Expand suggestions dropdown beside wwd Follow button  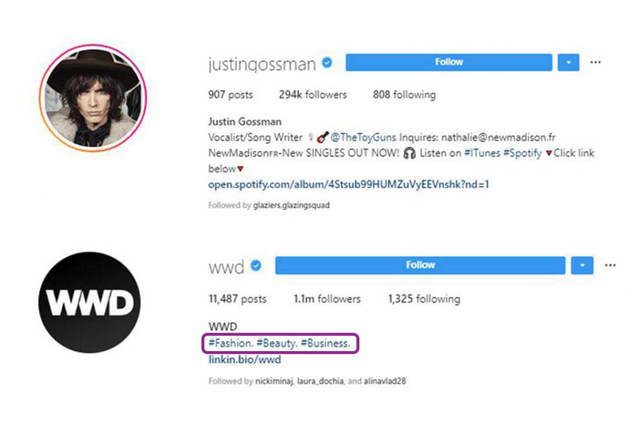coord(582,265)
